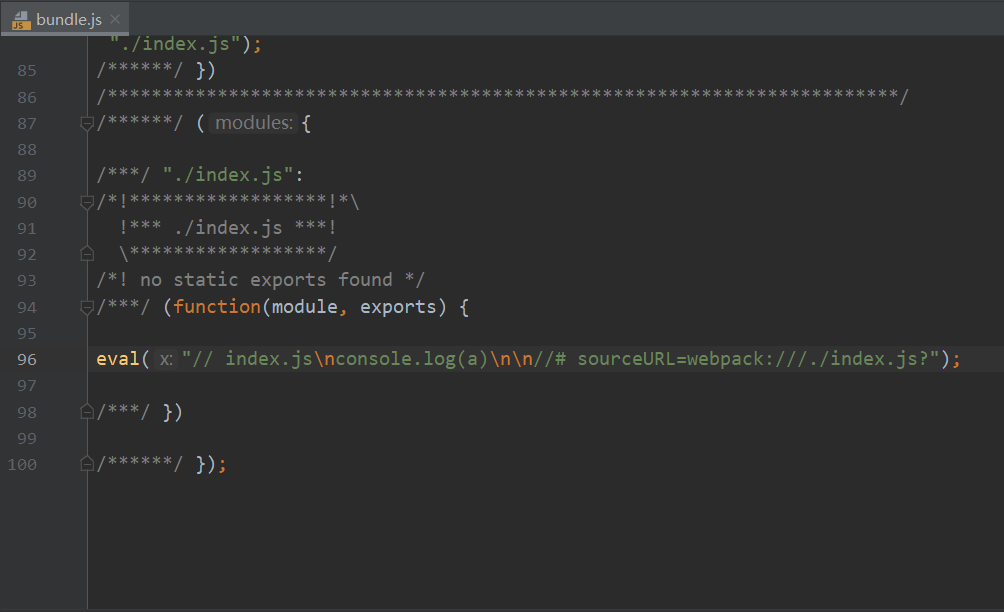The height and width of the screenshot is (612, 1004).
Task: Click console.log(a) in the eval string
Action: point(413,358)
